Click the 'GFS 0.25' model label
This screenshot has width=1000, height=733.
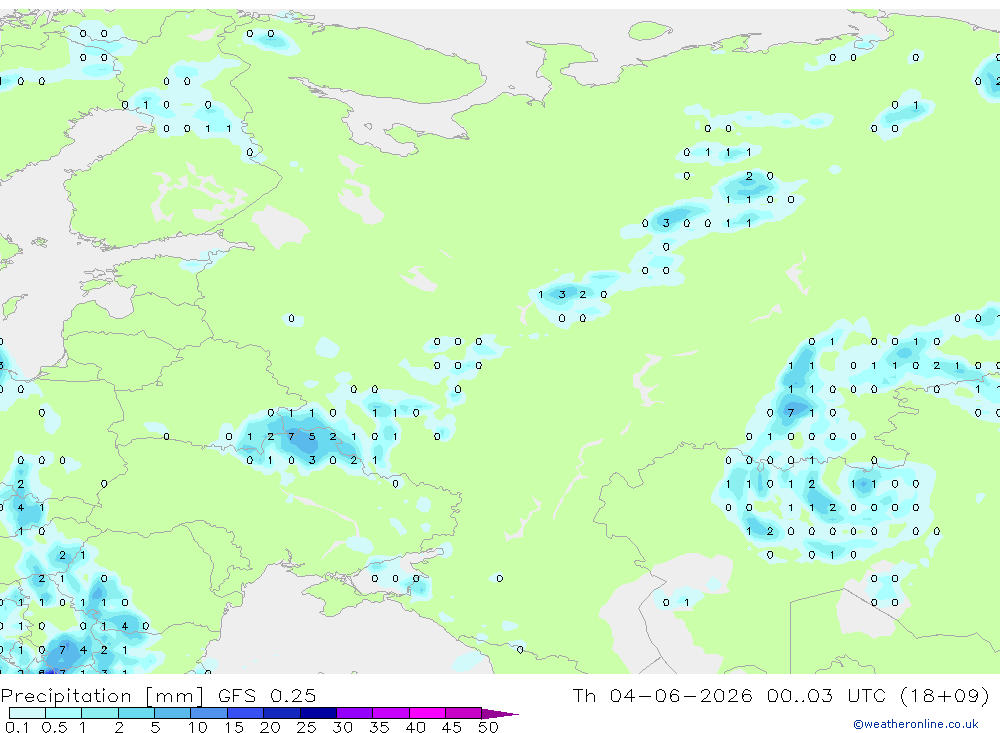click(267, 696)
